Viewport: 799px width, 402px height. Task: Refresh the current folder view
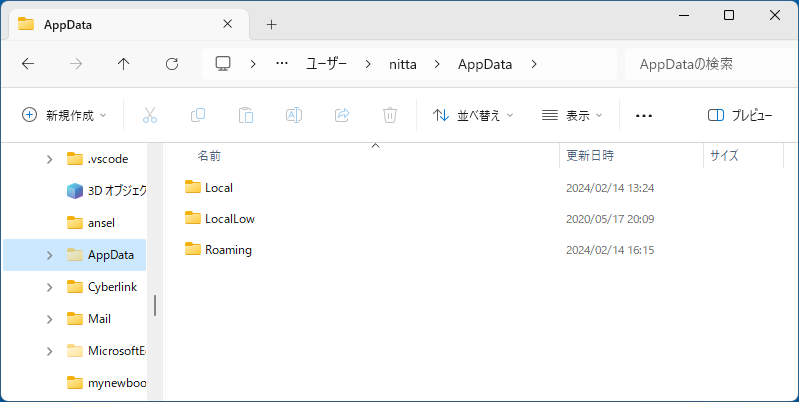172,64
